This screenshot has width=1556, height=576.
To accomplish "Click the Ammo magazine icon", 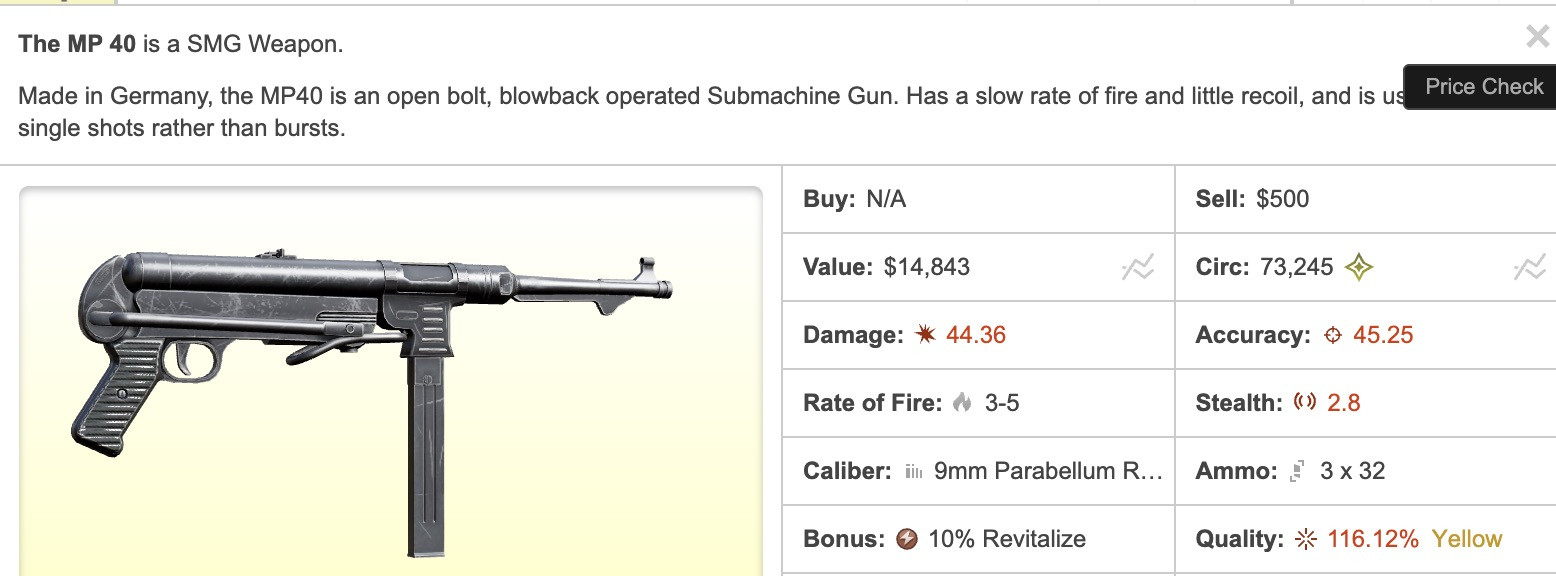I will pos(1298,471).
